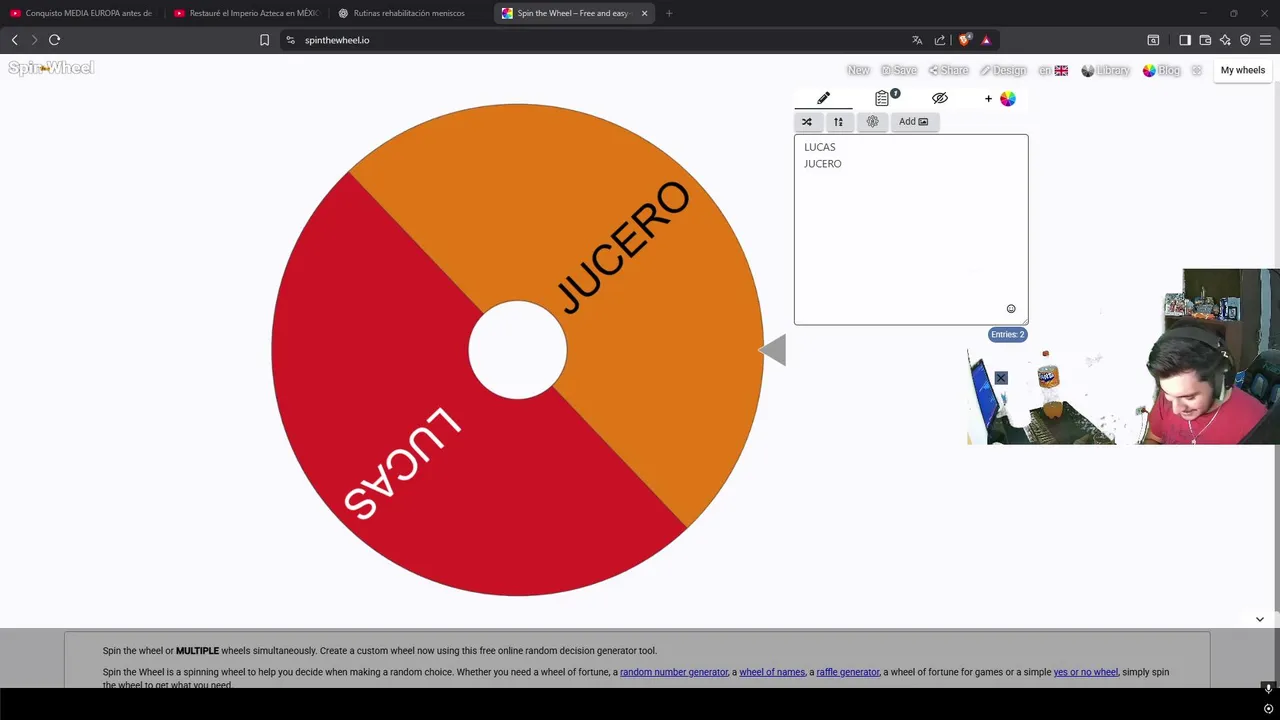Screen dimensions: 1280x720
Task: Go back in browser history
Action: (14, 40)
